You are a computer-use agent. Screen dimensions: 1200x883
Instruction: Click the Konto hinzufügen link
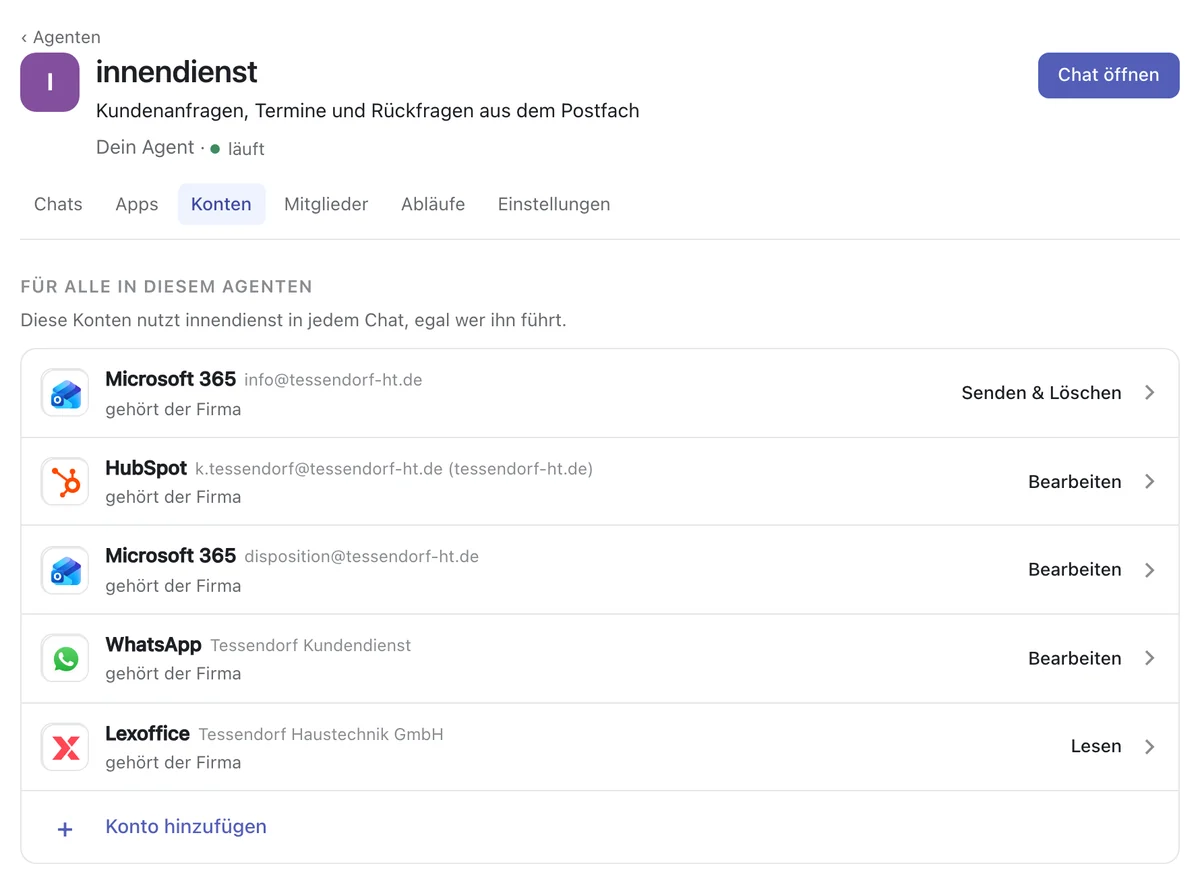coord(186,827)
